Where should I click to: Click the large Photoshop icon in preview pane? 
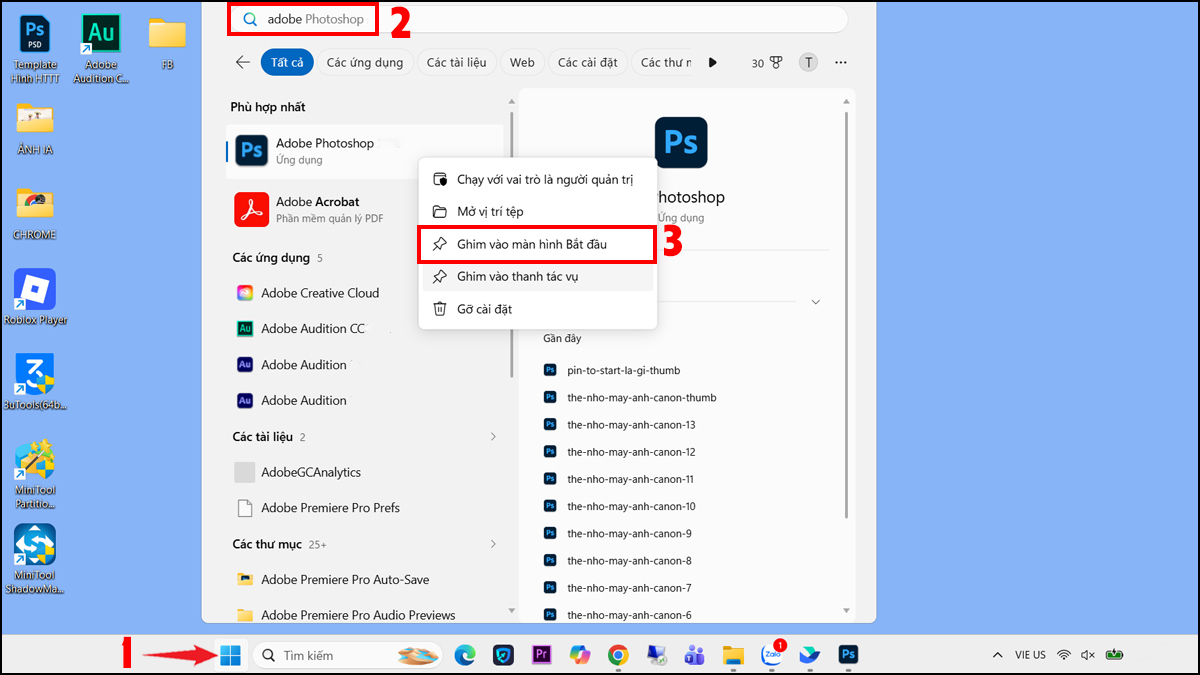tap(681, 142)
